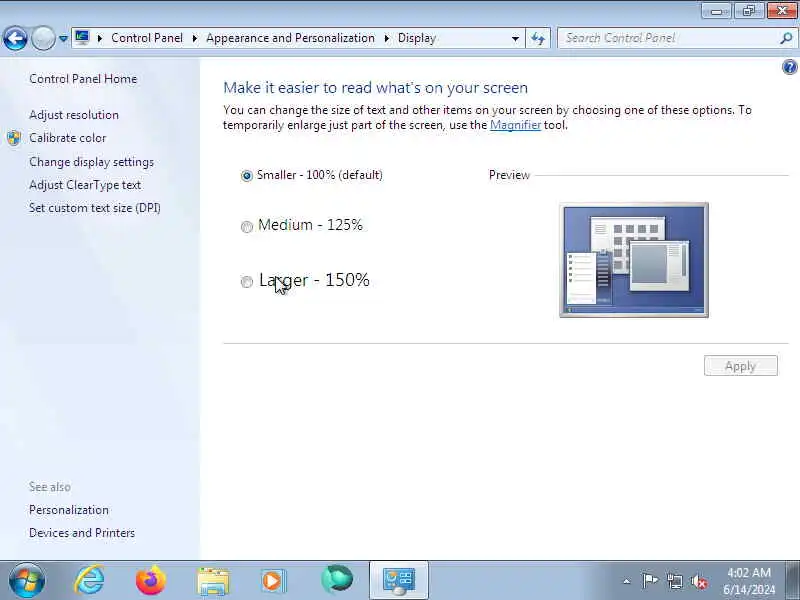Open Action Center flag icon
The width and height of the screenshot is (800, 600).
pyautogui.click(x=649, y=581)
